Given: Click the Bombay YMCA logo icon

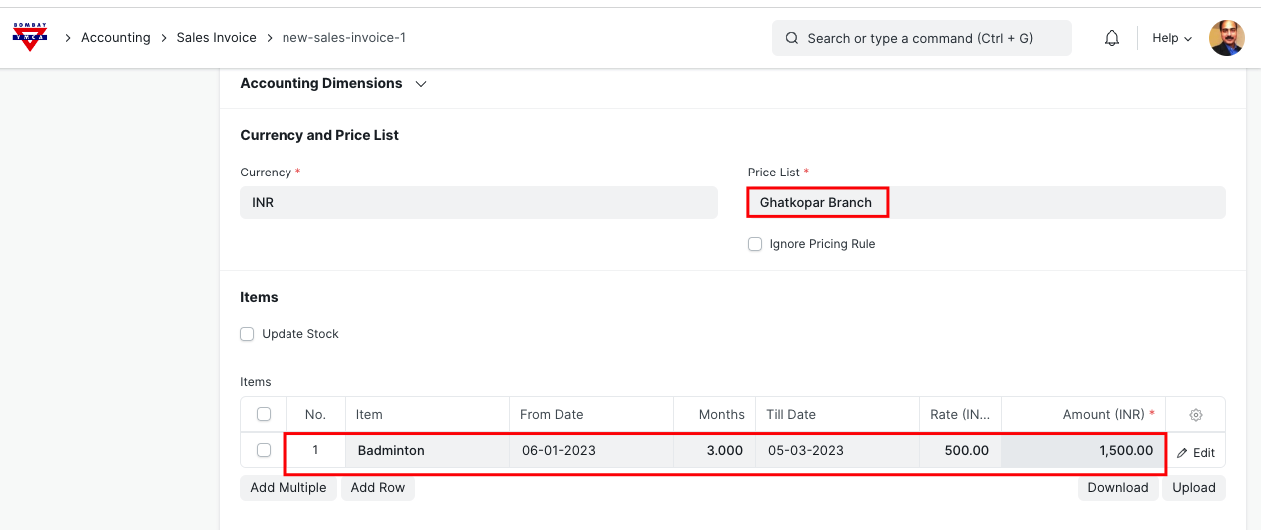Looking at the screenshot, I should [30, 37].
